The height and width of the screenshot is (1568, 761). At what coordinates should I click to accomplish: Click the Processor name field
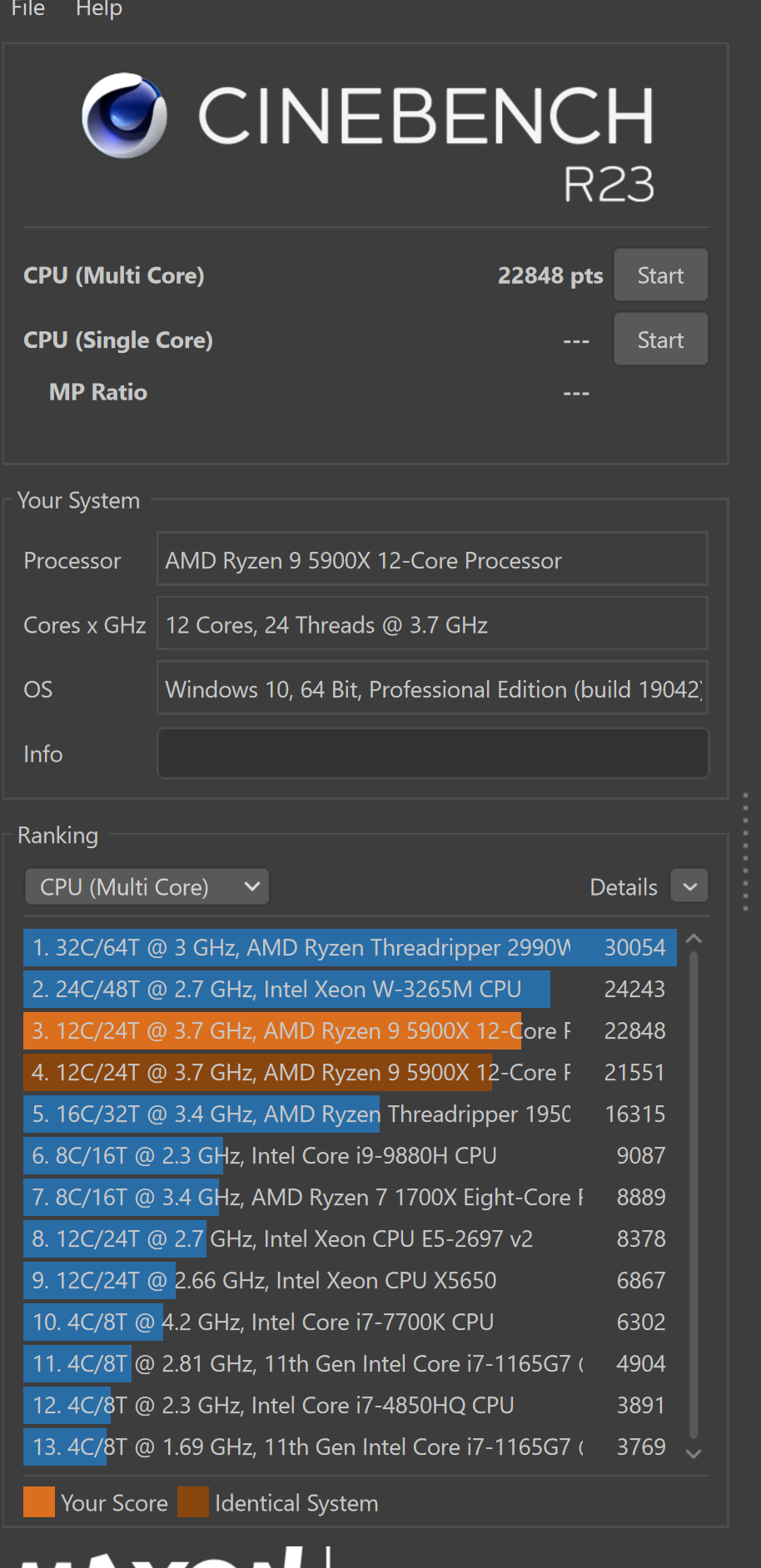432,560
